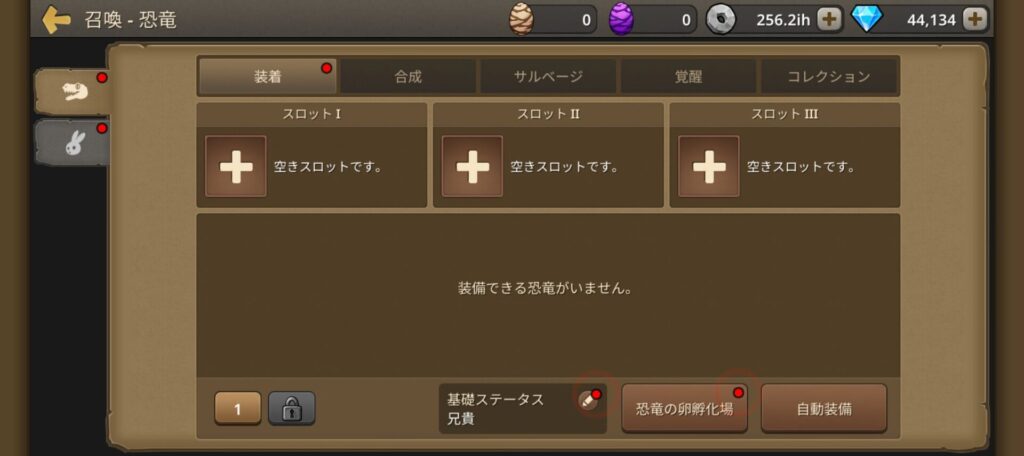Add a dinosaur to スロット III
The height and width of the screenshot is (456, 1024).
709,166
